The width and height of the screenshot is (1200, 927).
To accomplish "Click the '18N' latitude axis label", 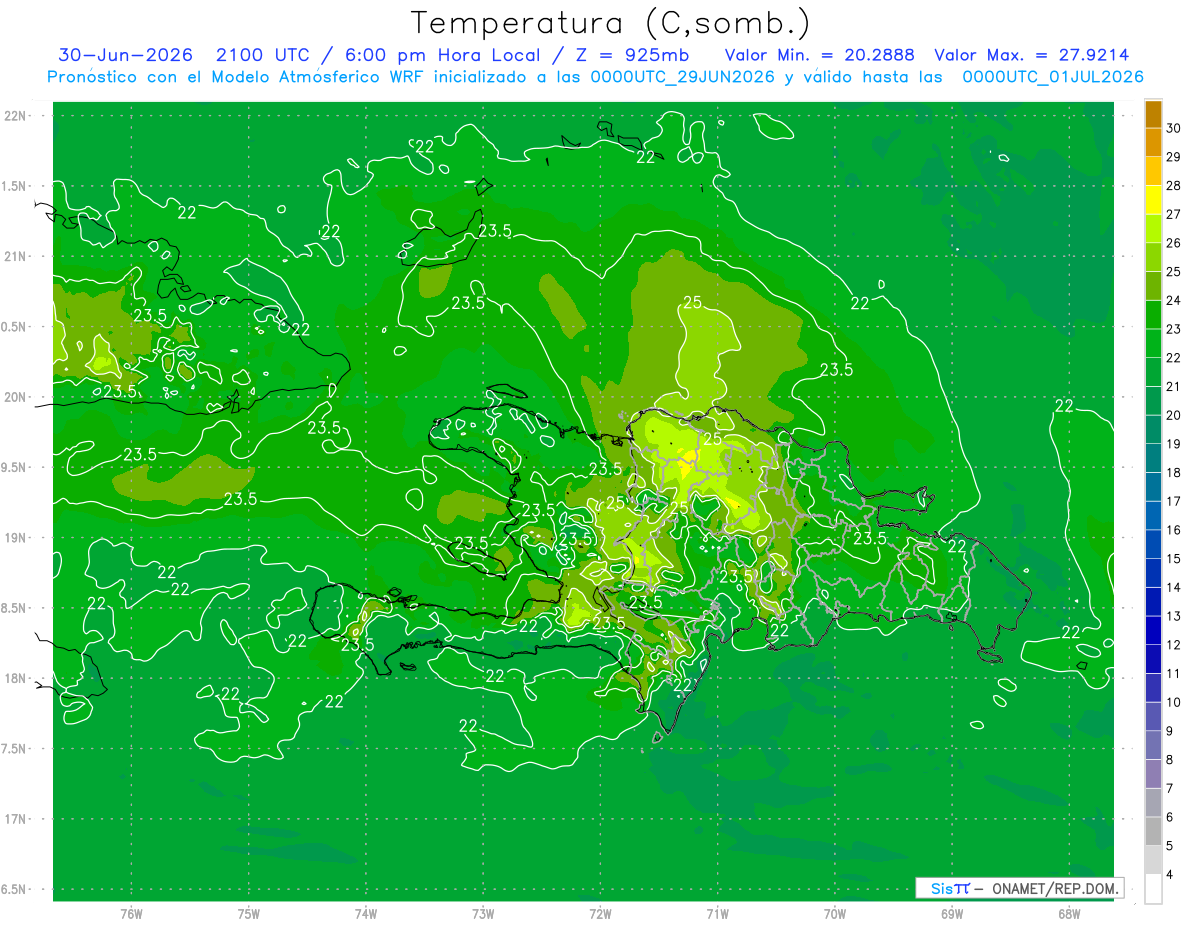I will coord(16,678).
